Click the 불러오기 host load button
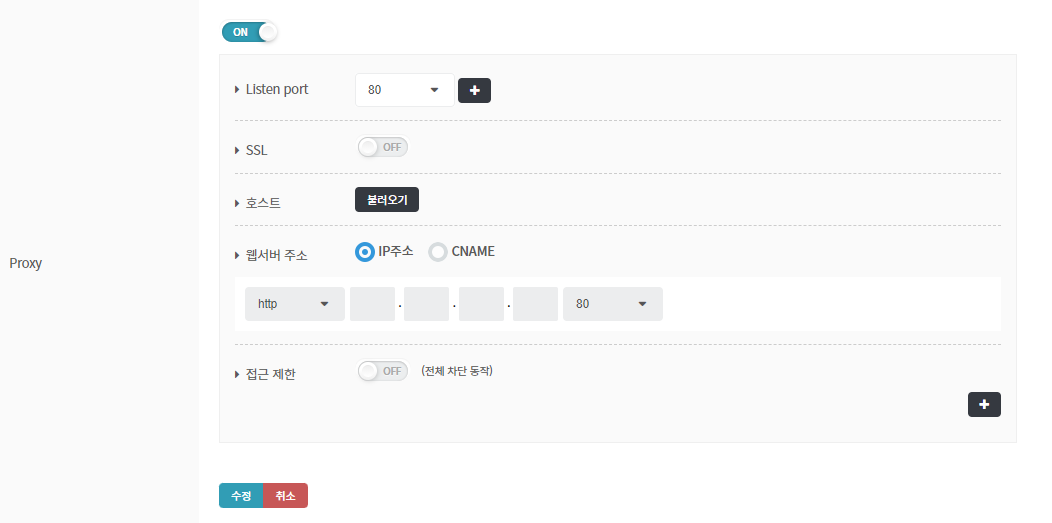Image resolution: width=1052 pixels, height=523 pixels. coord(387,200)
